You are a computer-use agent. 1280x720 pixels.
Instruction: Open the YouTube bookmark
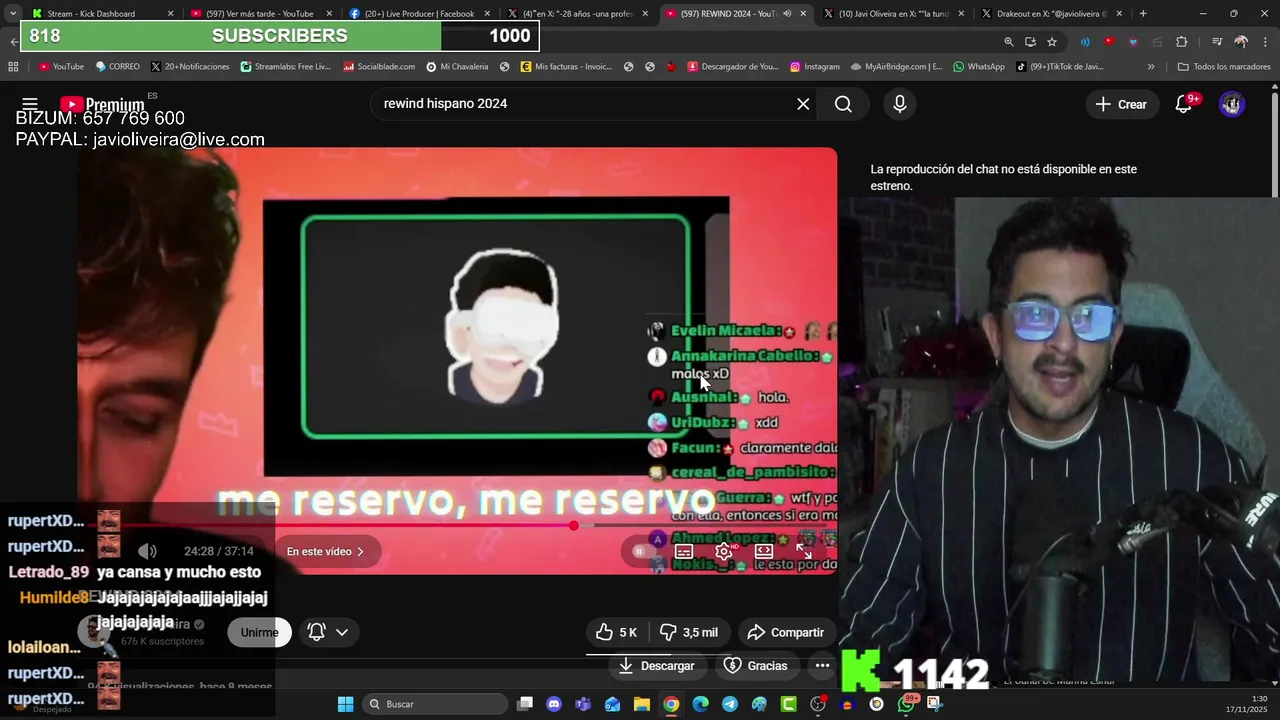61,67
